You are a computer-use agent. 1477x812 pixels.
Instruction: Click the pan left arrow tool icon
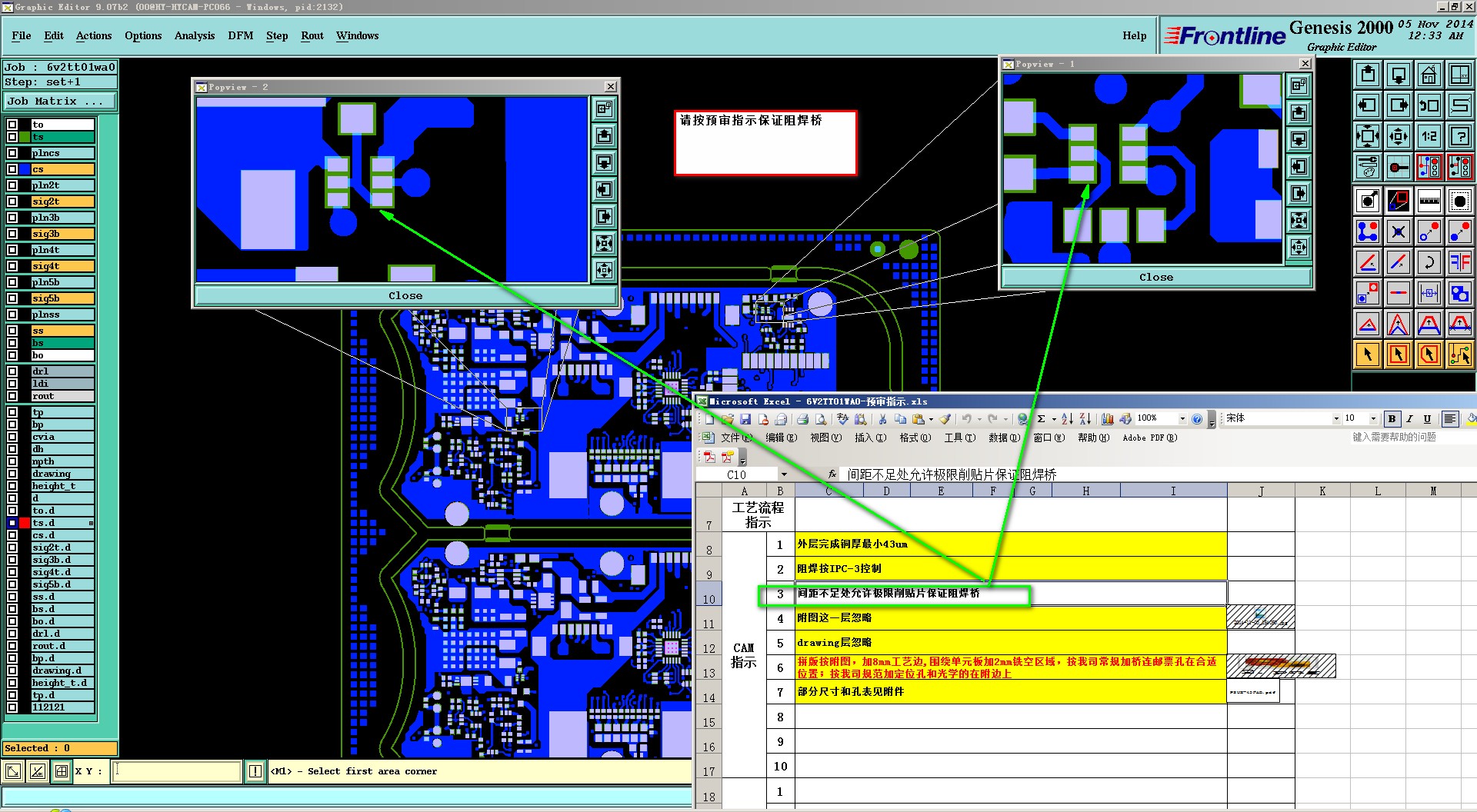click(1368, 105)
